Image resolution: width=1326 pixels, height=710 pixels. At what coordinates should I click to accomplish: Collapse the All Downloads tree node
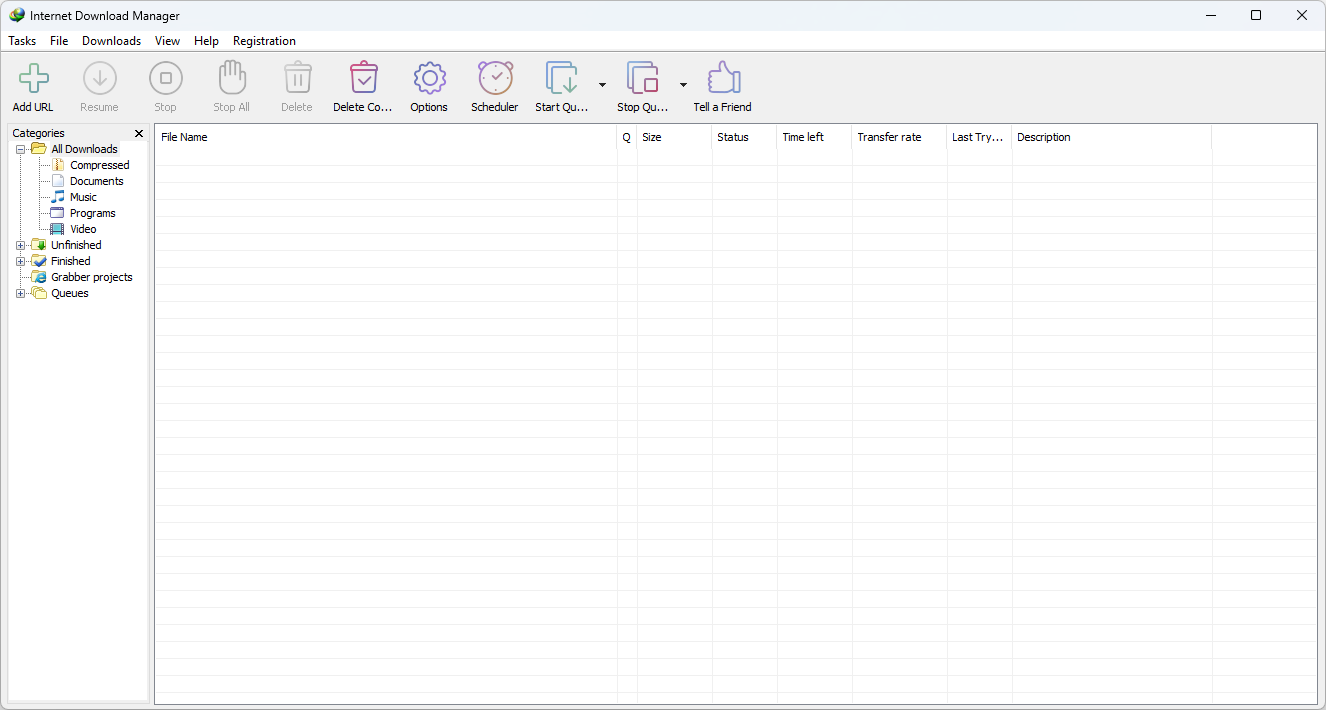21,149
